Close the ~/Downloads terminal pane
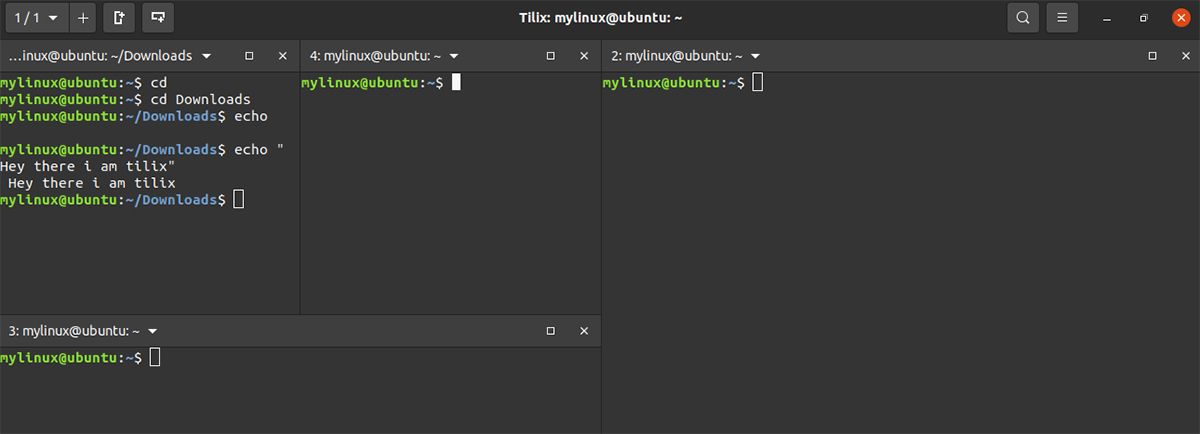 coord(282,56)
